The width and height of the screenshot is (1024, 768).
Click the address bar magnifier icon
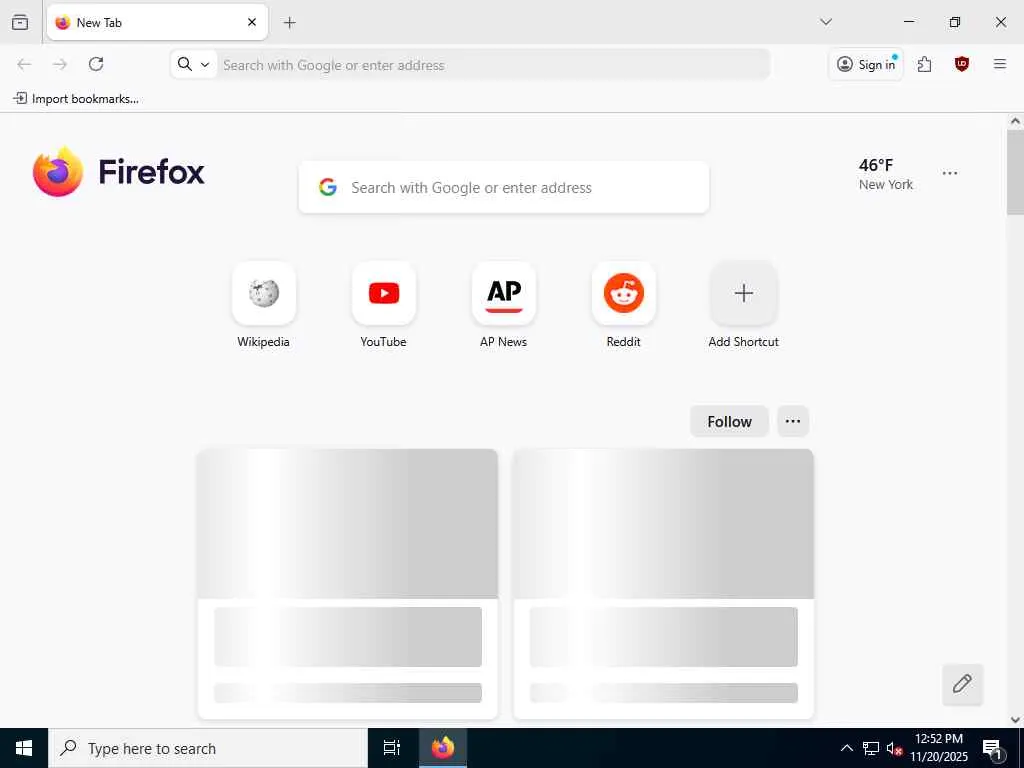point(185,64)
